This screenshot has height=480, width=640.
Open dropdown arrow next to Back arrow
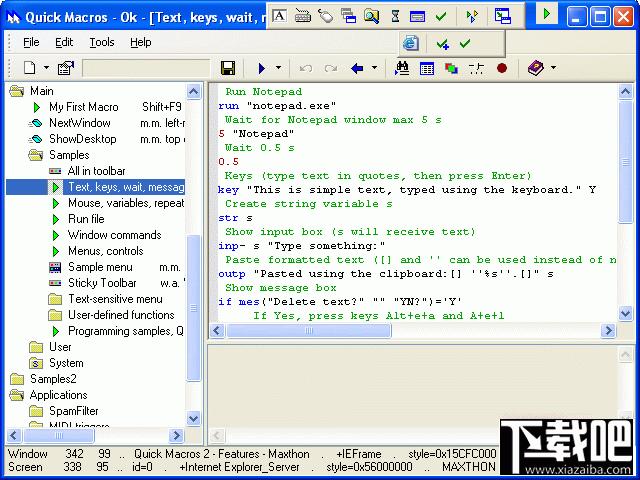click(374, 68)
